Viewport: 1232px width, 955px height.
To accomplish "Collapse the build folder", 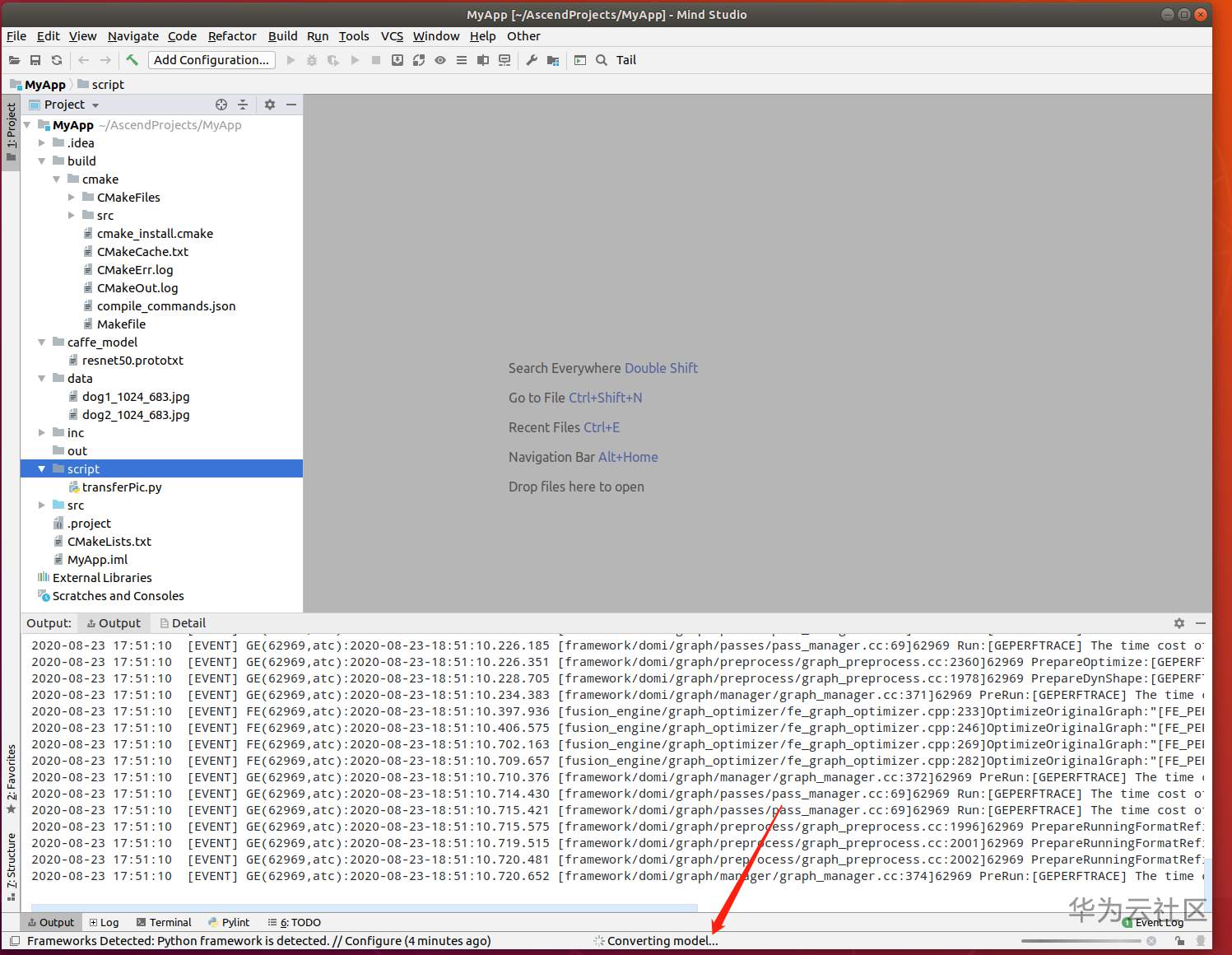I will pyautogui.click(x=42, y=161).
